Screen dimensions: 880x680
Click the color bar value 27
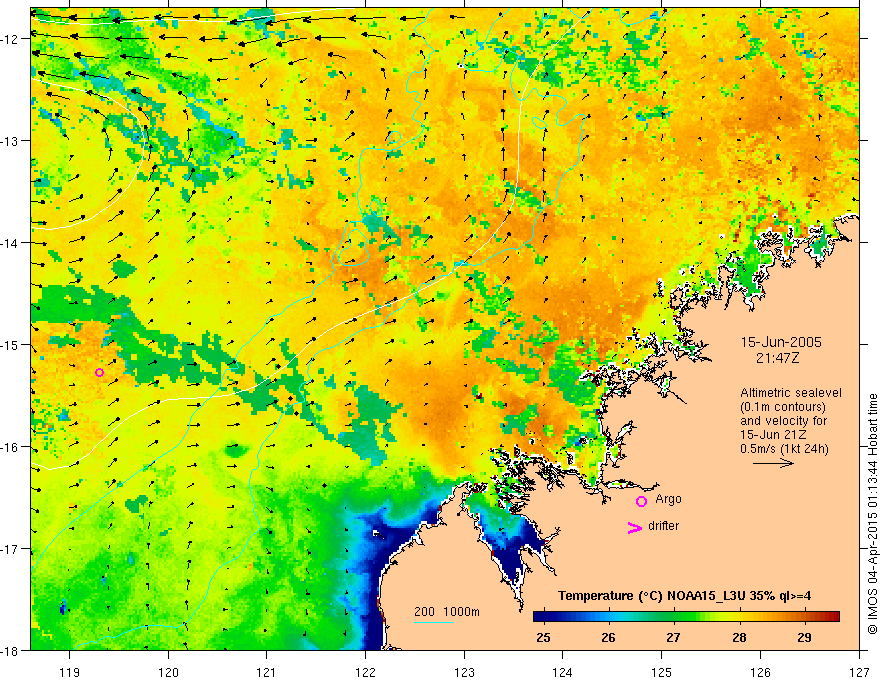pos(673,637)
